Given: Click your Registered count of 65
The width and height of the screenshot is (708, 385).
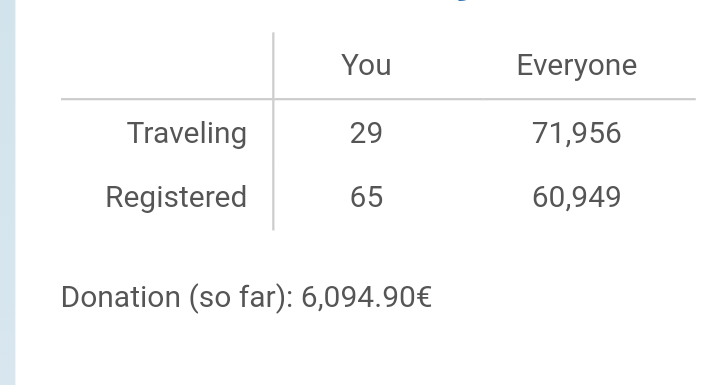Looking at the screenshot, I should 366,197.
